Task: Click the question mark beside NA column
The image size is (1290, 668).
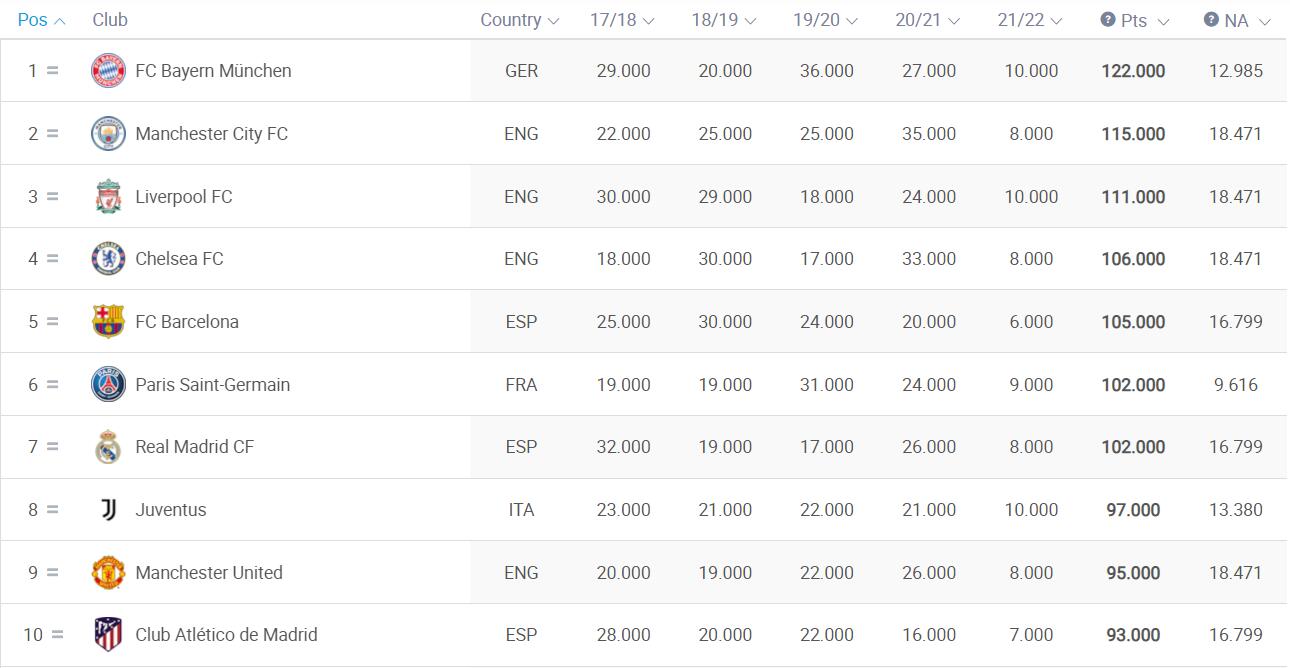Action: [1211, 20]
